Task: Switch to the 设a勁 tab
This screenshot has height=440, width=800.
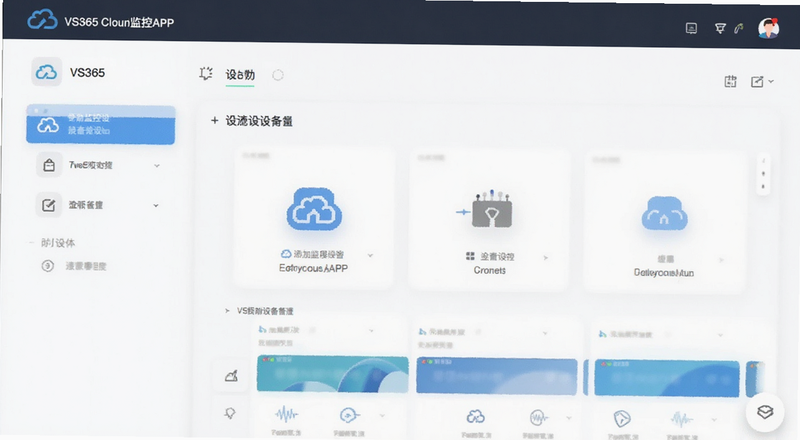Action: pos(240,75)
